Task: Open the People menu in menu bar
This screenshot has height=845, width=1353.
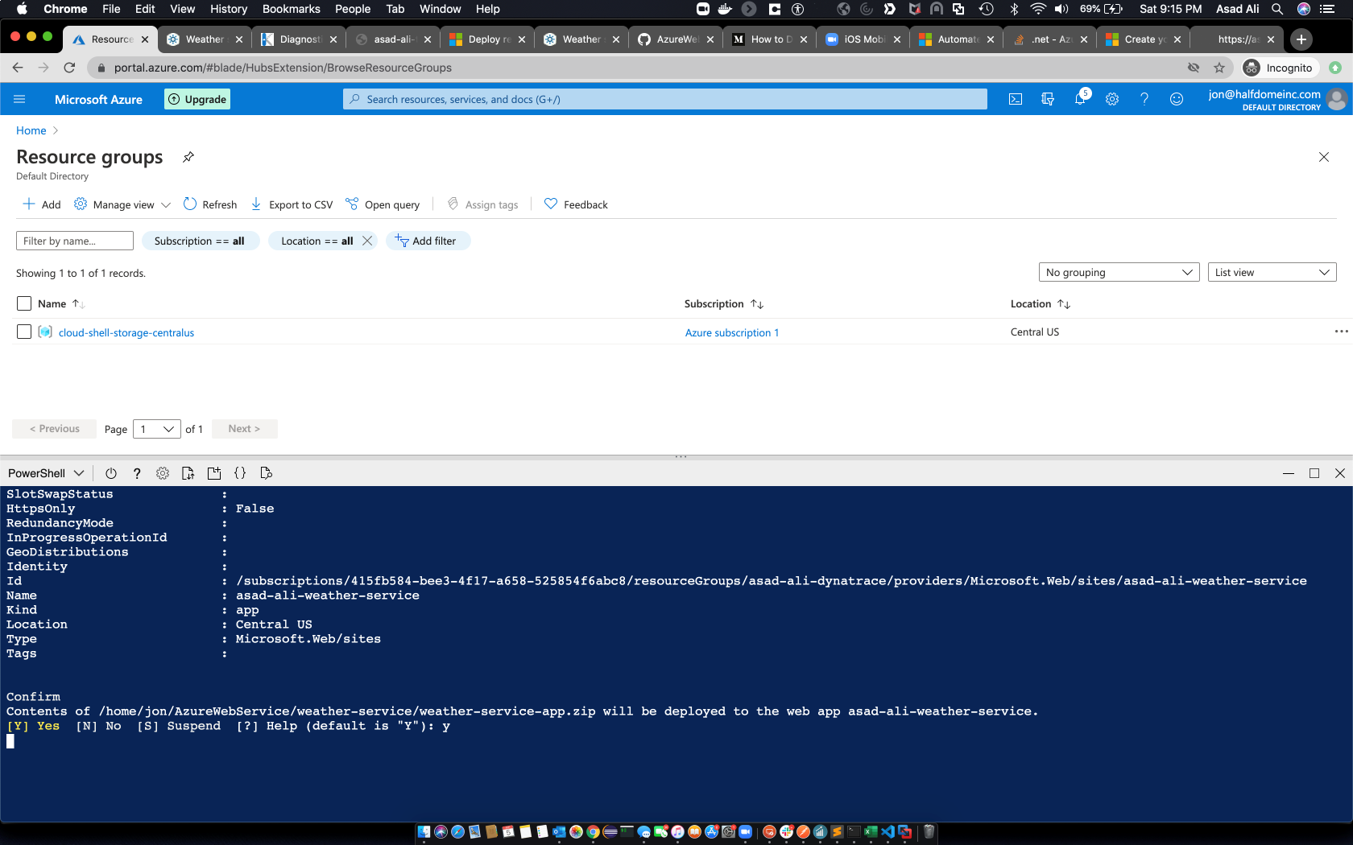Action: 352,9
